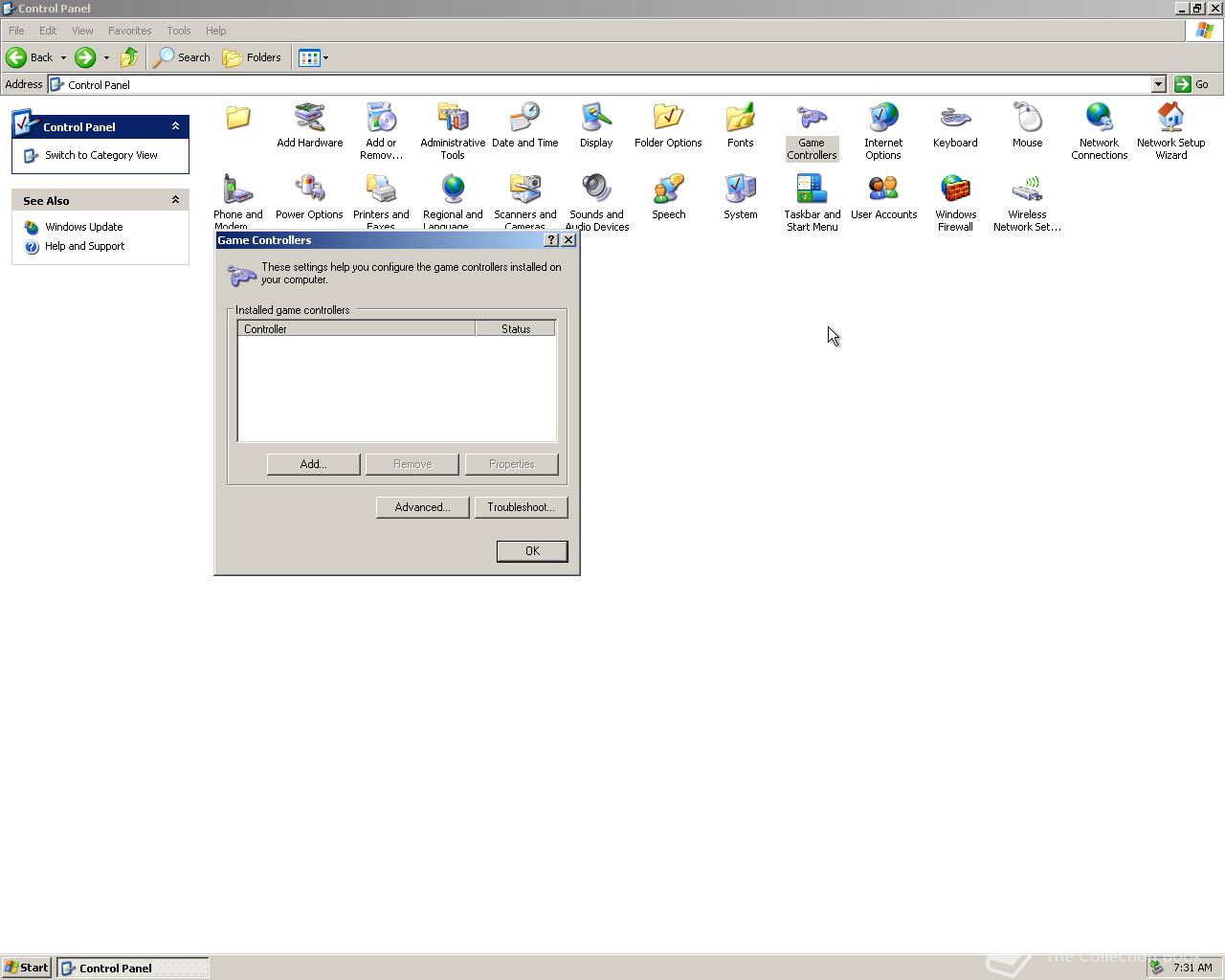
Task: Go up one folder level
Action: coord(129,57)
